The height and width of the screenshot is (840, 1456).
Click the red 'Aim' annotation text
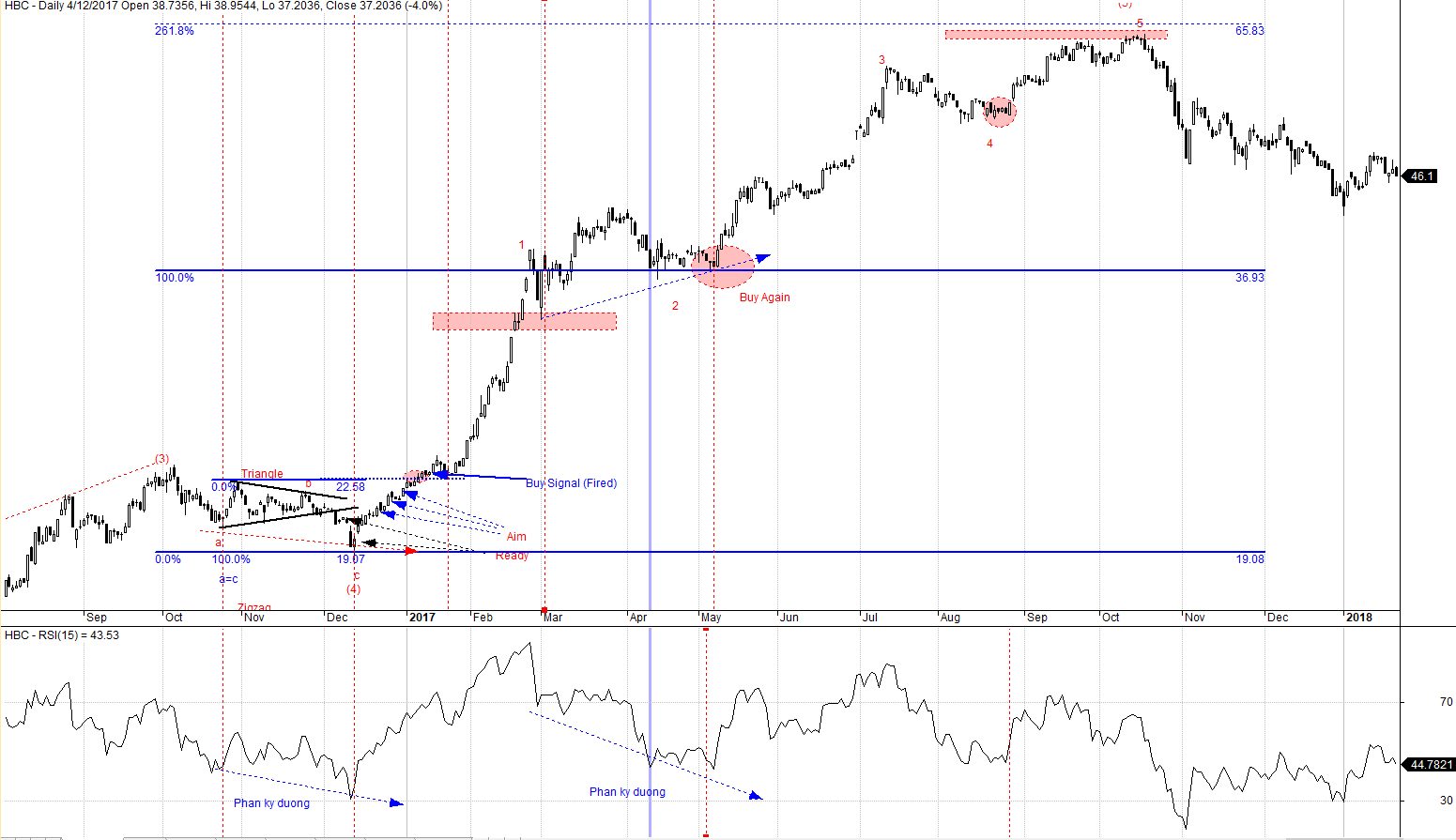(x=516, y=537)
